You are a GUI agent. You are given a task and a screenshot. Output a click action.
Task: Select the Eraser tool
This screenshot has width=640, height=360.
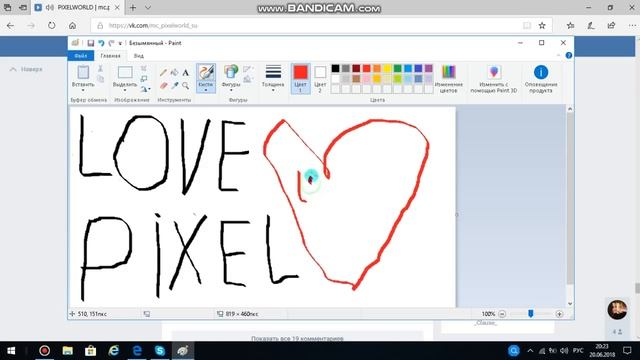tap(163, 85)
